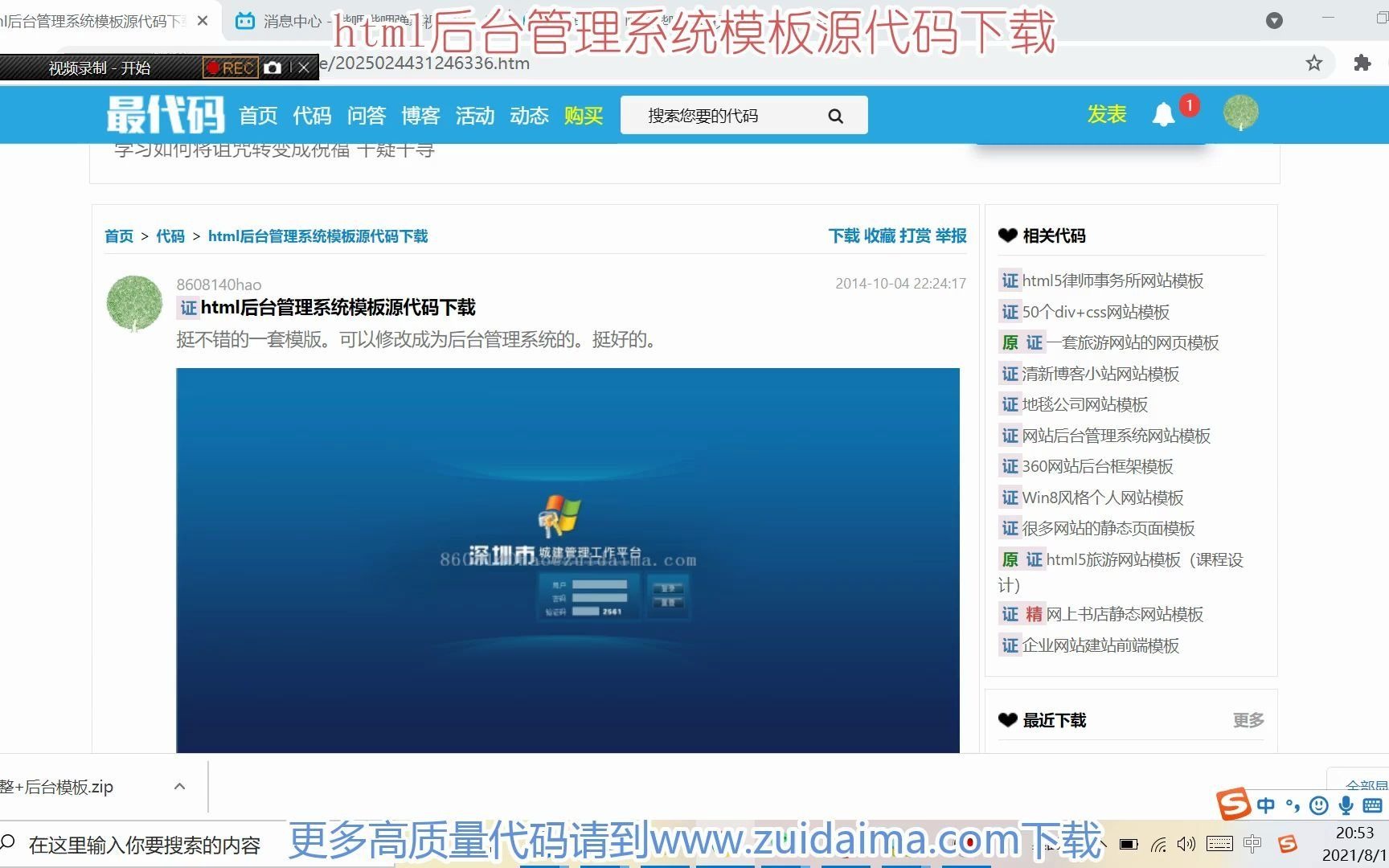Click the 最代码 site logo

coord(166,114)
